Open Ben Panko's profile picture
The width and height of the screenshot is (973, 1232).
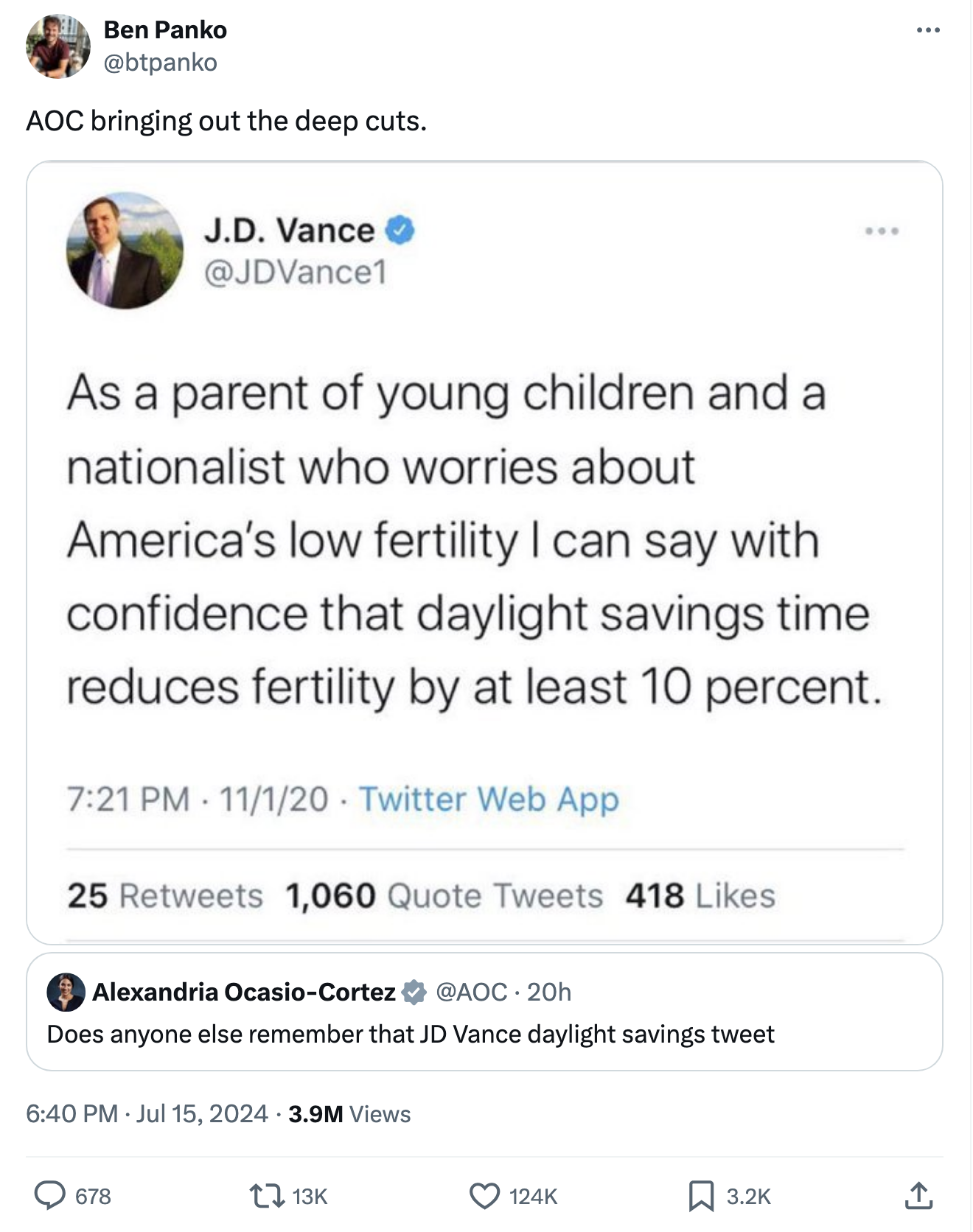(58, 46)
